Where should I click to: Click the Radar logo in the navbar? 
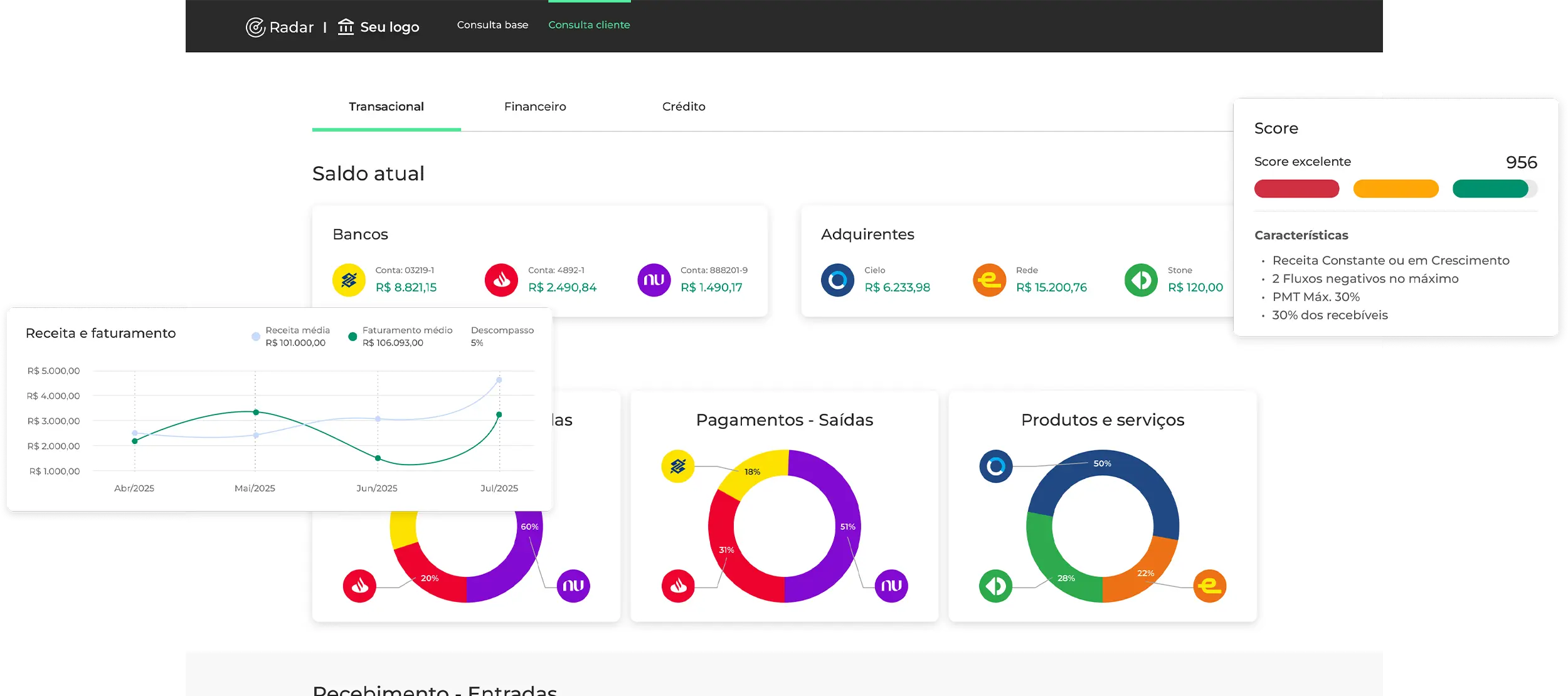point(280,27)
